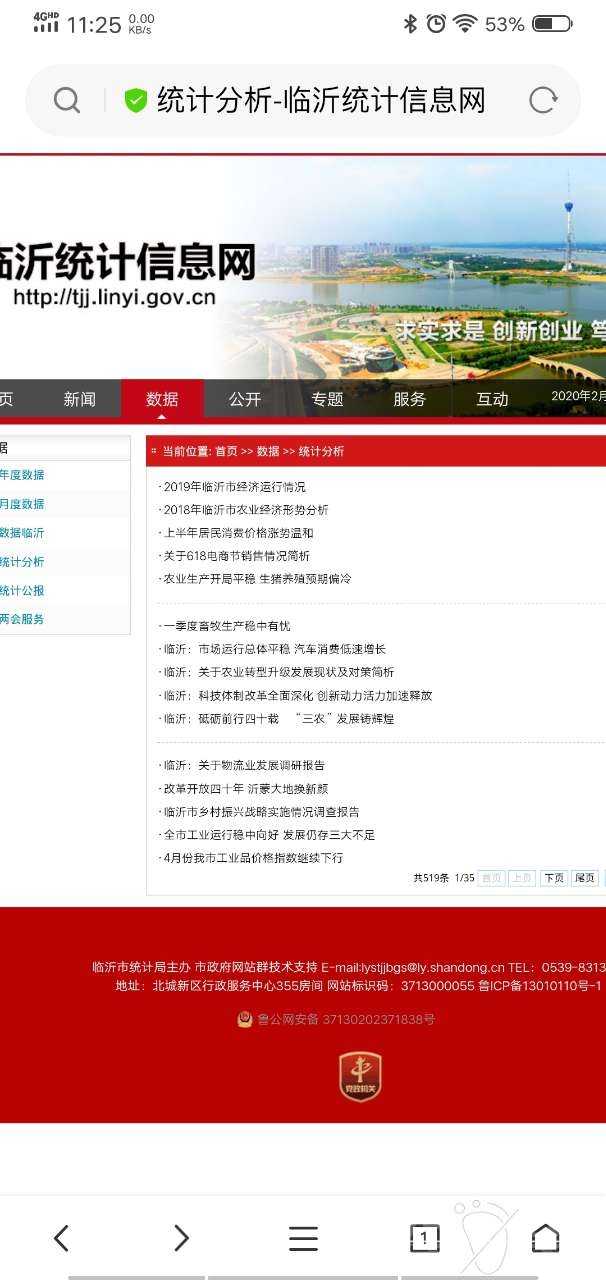
Task: Go back with the browser back arrow
Action: pos(61,1238)
